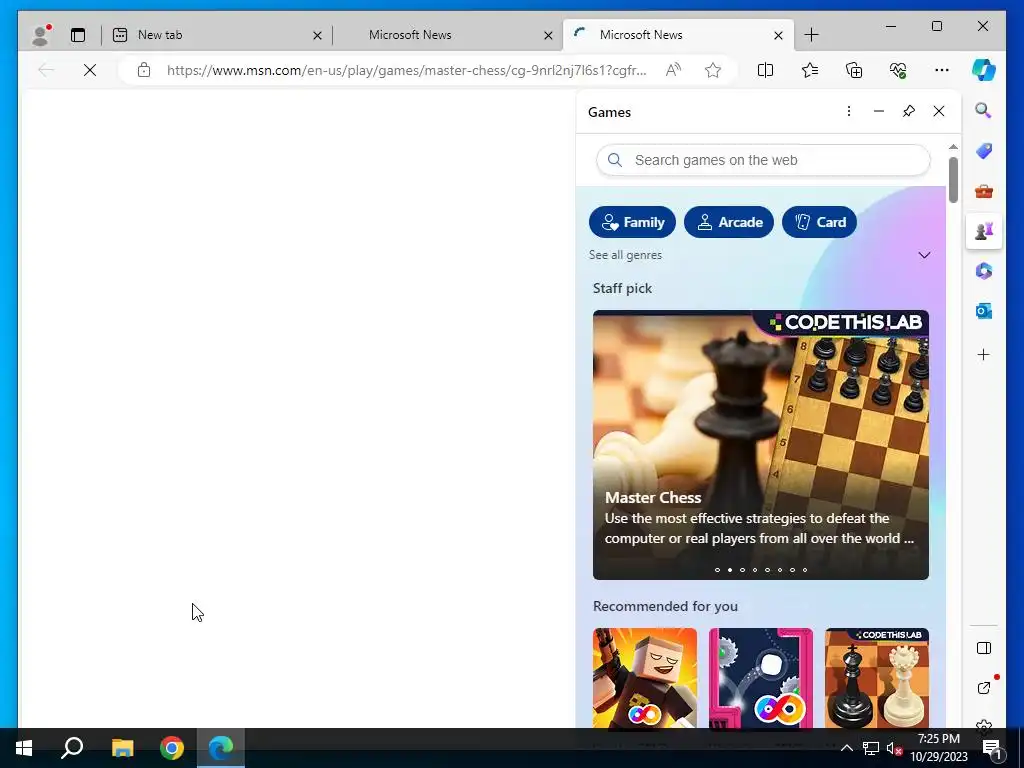Filter by Card genre
1024x768 pixels.
(x=819, y=222)
